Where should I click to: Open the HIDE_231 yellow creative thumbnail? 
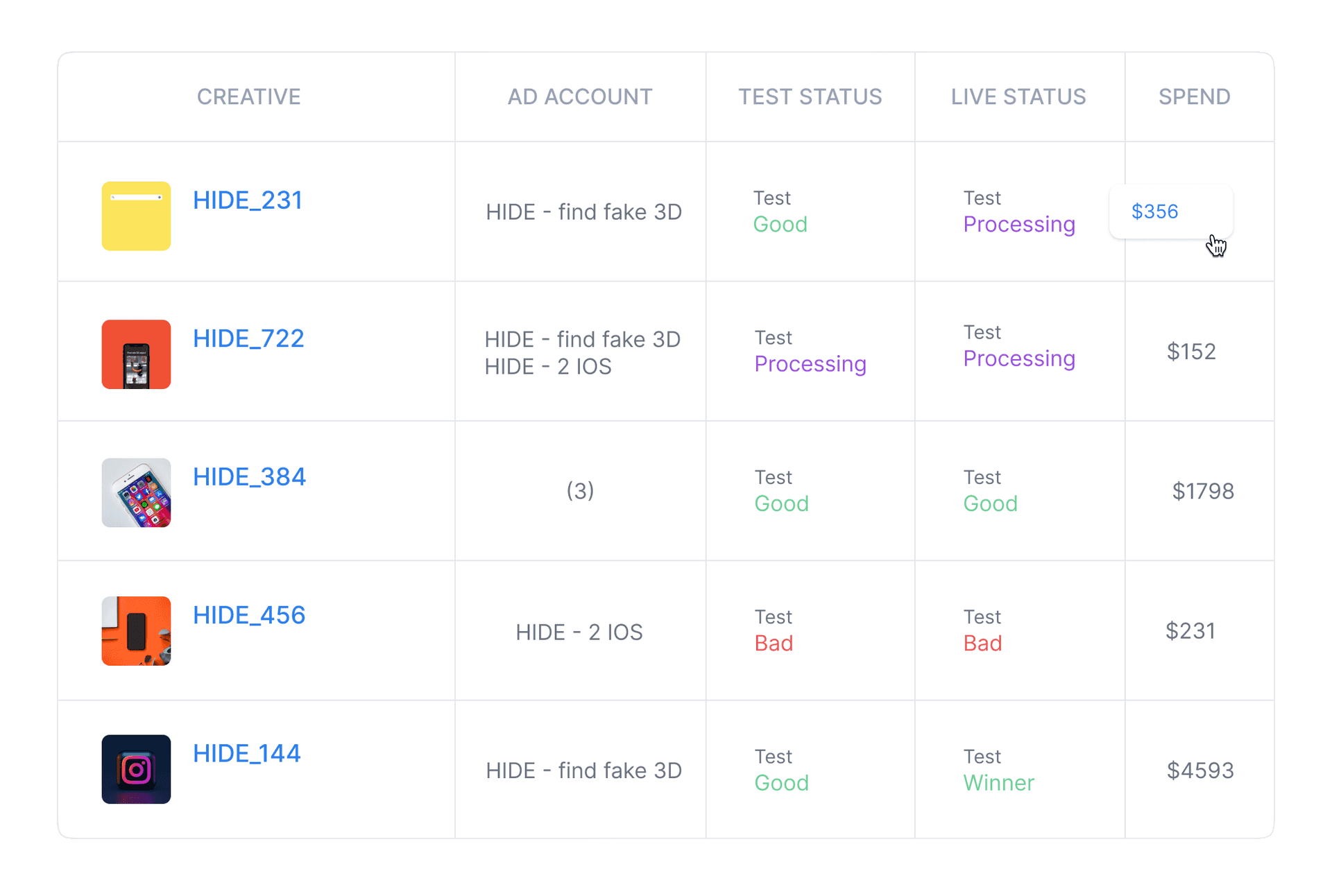coord(136,216)
